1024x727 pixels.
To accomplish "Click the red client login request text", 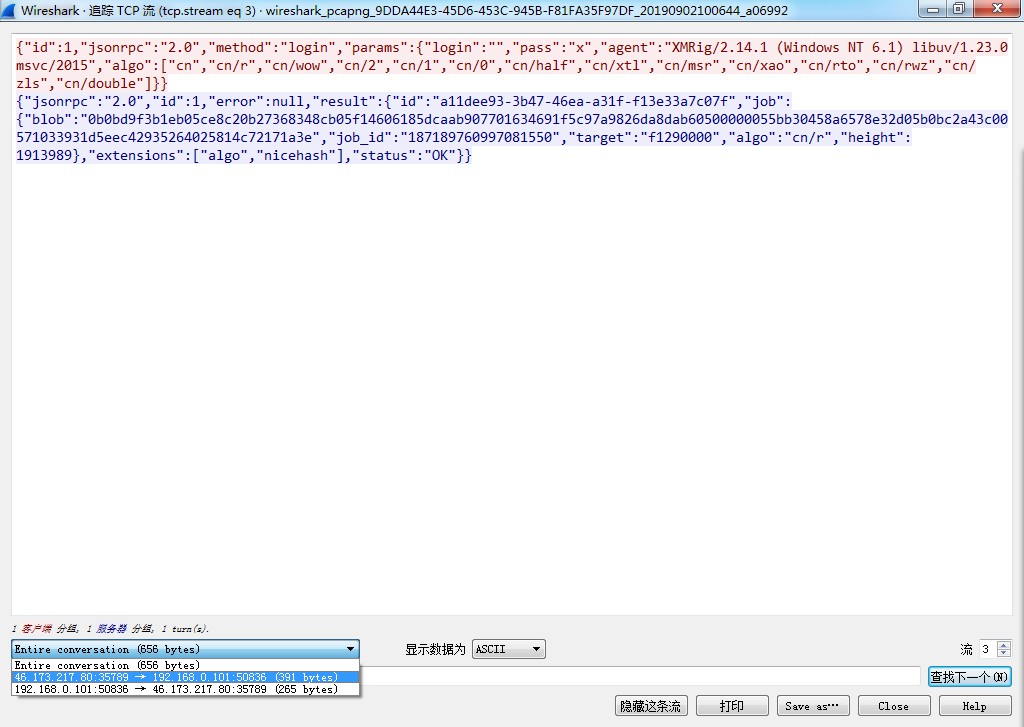I will tap(511, 65).
